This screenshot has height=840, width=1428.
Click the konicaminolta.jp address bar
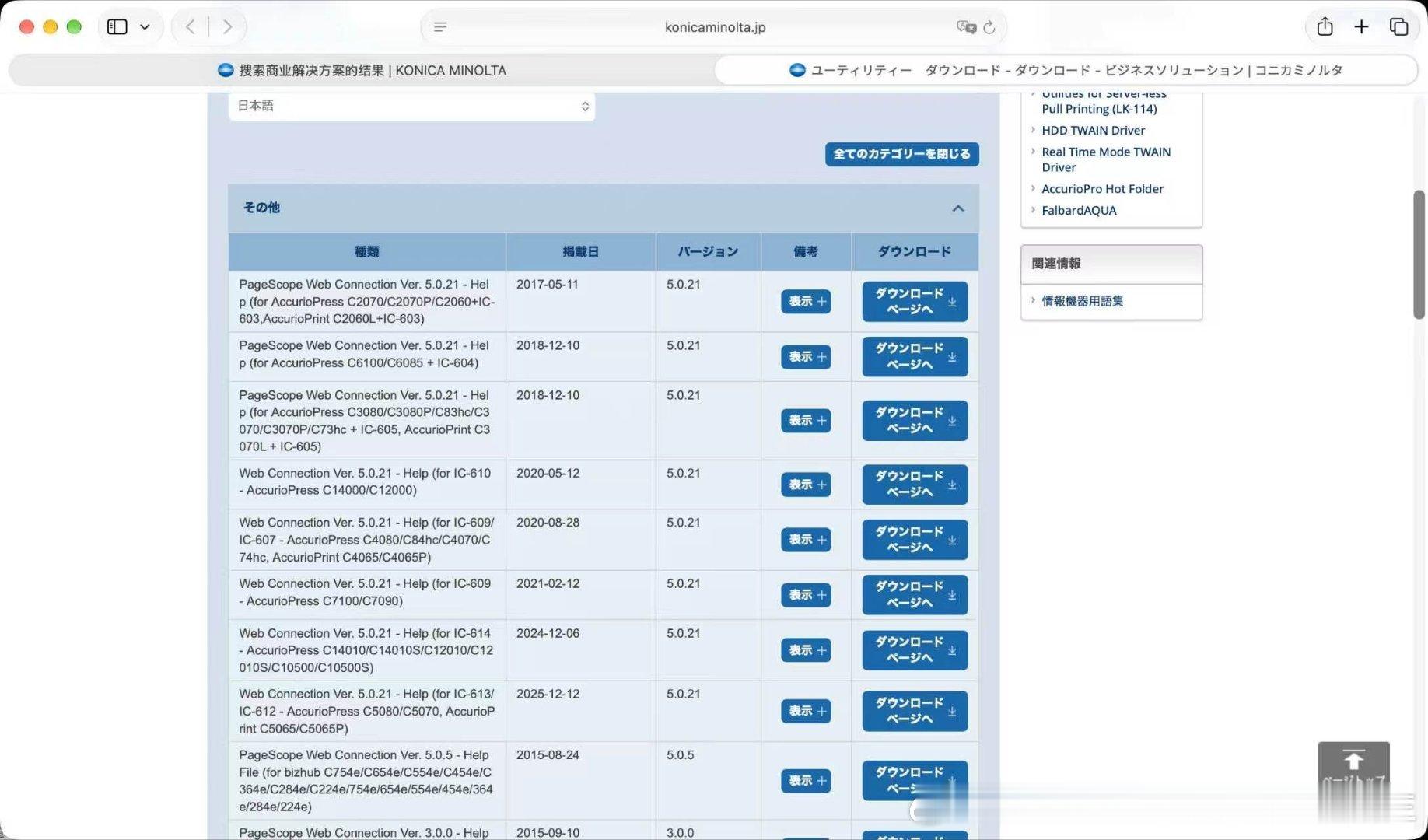[x=714, y=27]
